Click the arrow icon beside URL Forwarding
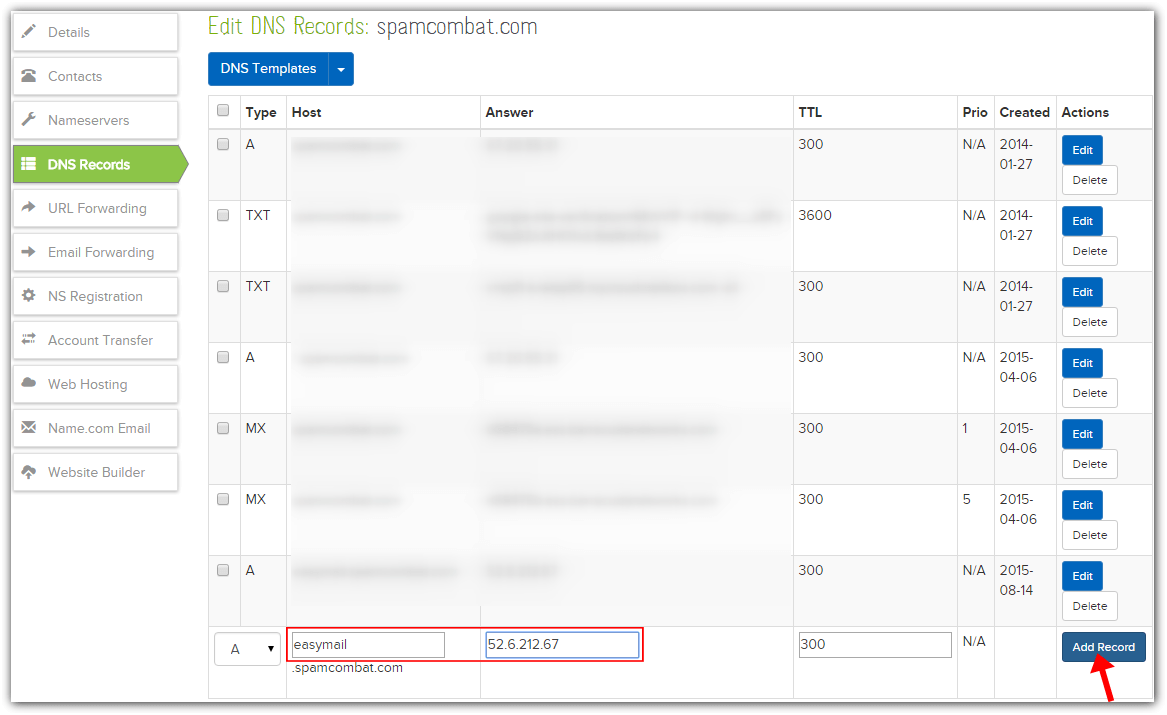The image size is (1167, 715). 28,207
